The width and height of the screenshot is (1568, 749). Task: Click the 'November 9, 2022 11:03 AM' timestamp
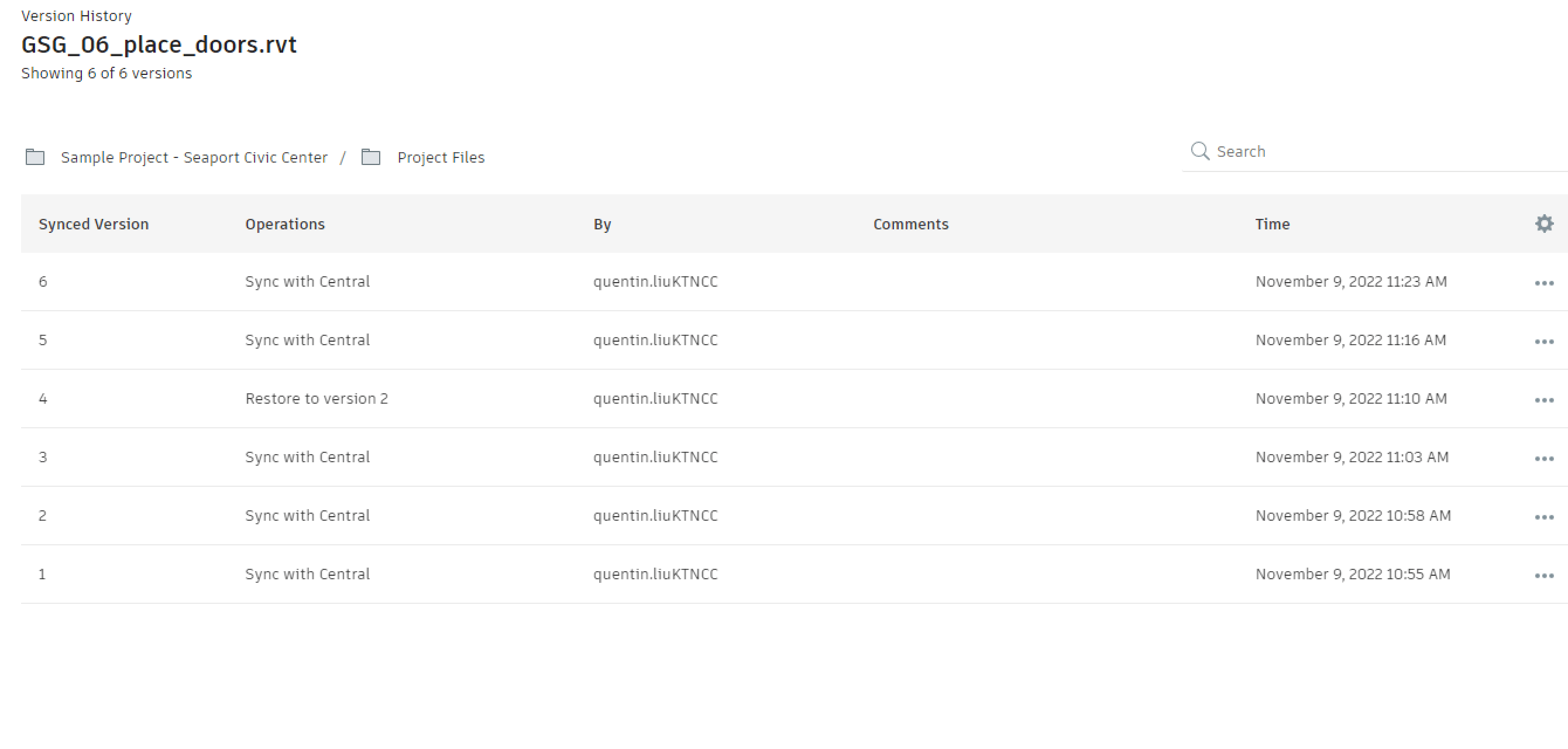1352,456
